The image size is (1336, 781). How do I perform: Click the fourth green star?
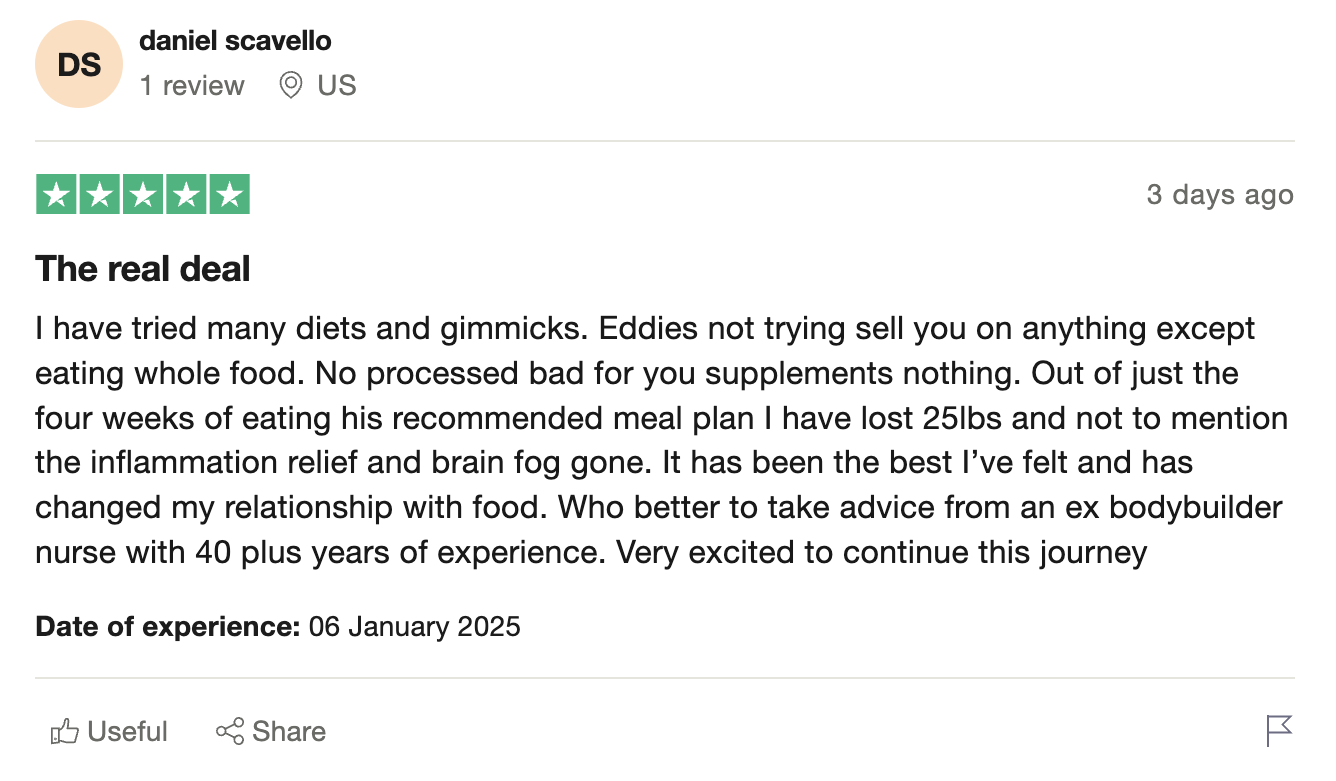pos(186,195)
